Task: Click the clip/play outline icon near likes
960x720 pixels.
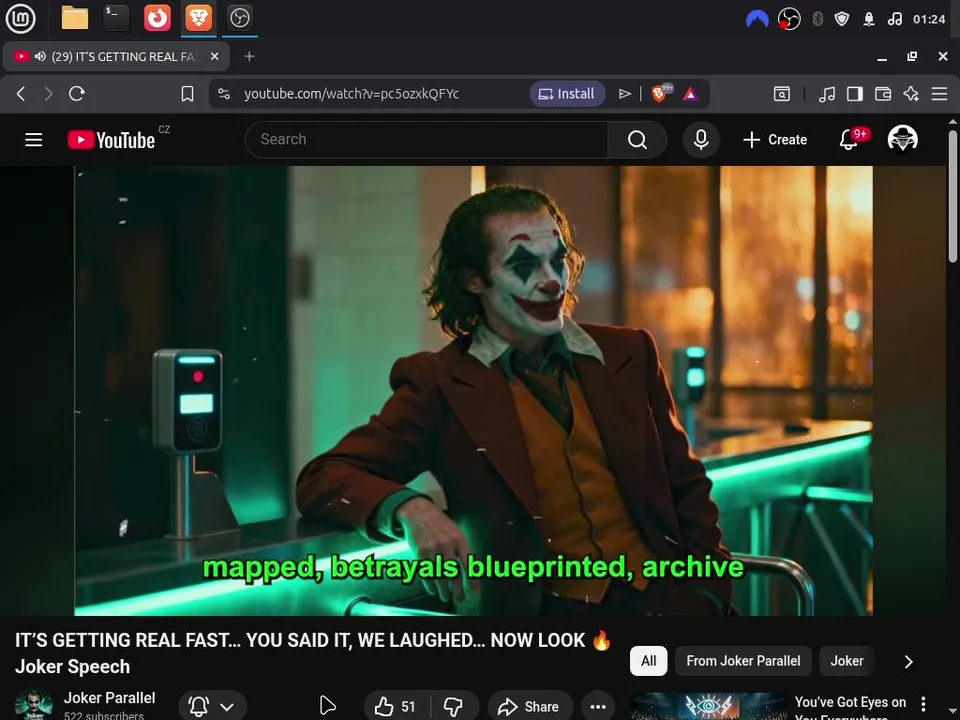Action: pyautogui.click(x=328, y=706)
